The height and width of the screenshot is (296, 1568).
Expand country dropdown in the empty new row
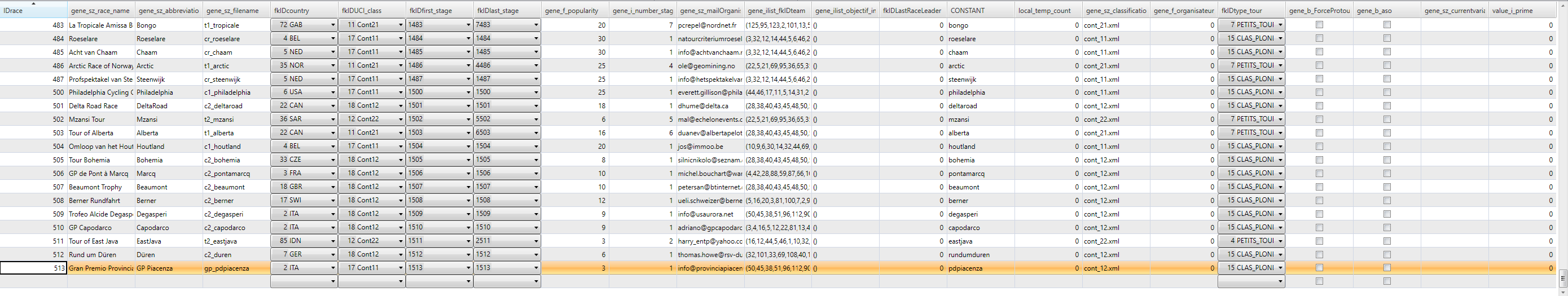coord(332,281)
